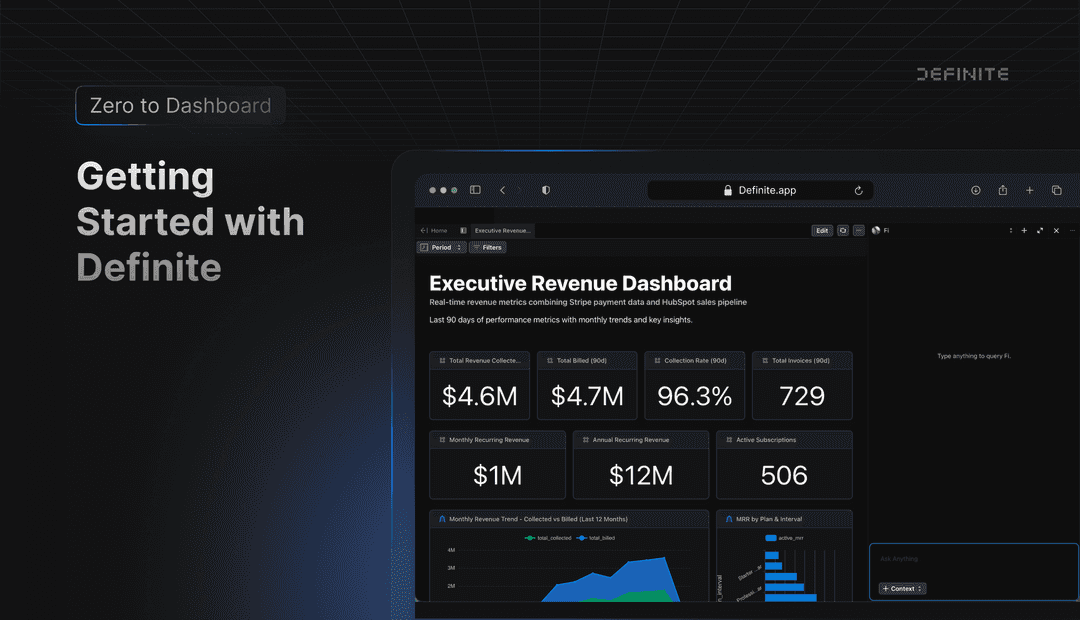The image size is (1080, 620).
Task: Click inside the Ask Anything input field
Action: (x=960, y=560)
